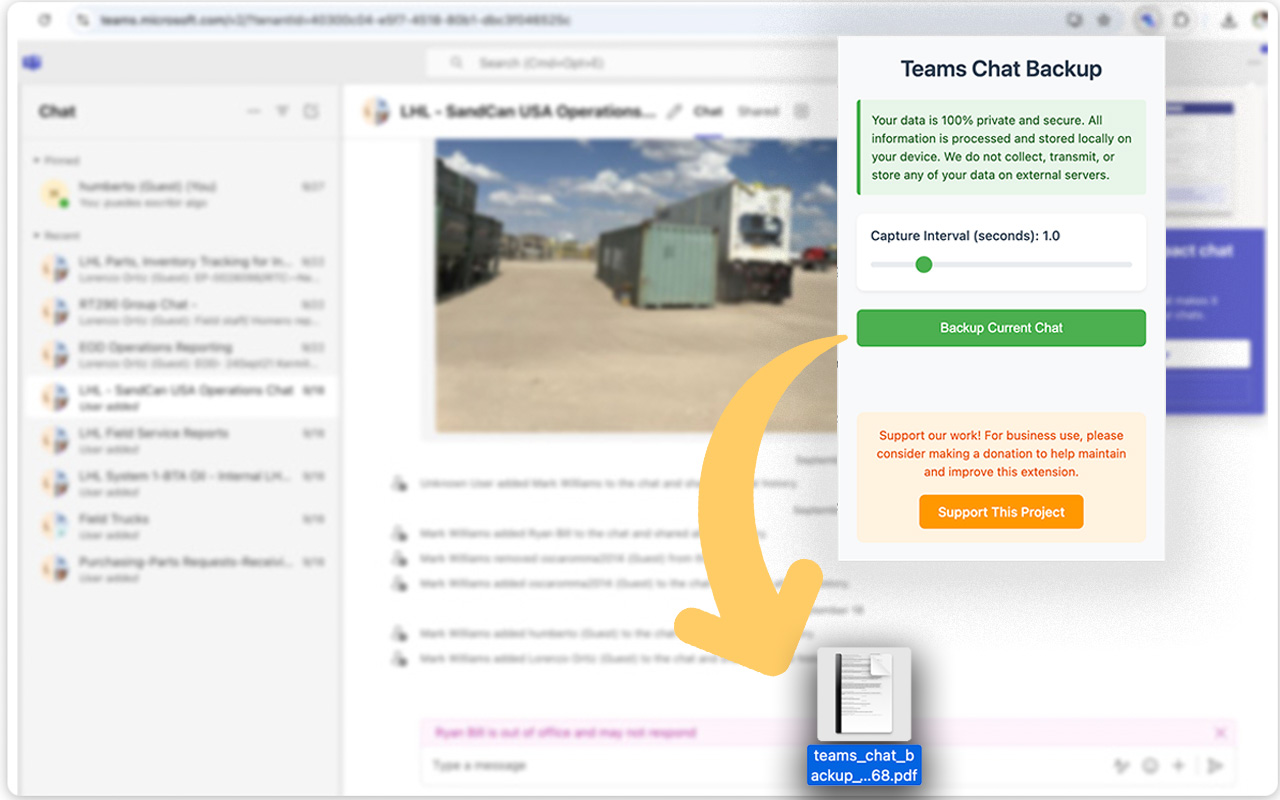Open the emoji picker in message box
Screen dimensions: 1280x800
pos(1148,765)
